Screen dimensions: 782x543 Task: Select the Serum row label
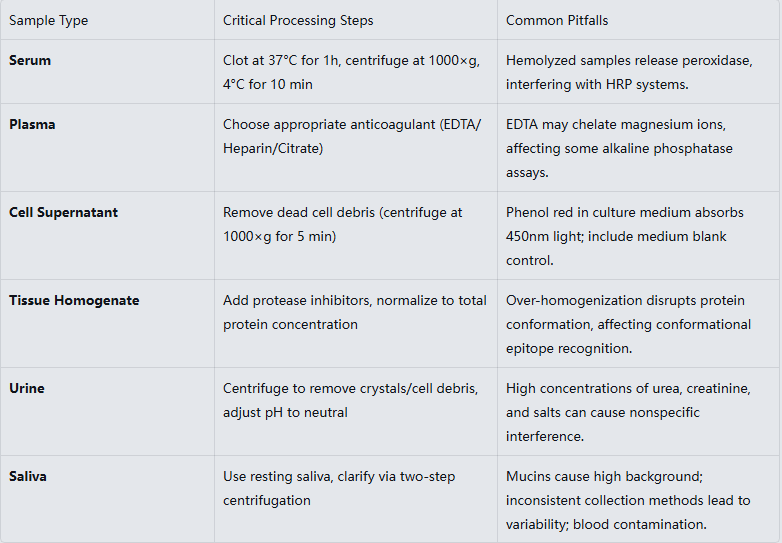coord(30,60)
